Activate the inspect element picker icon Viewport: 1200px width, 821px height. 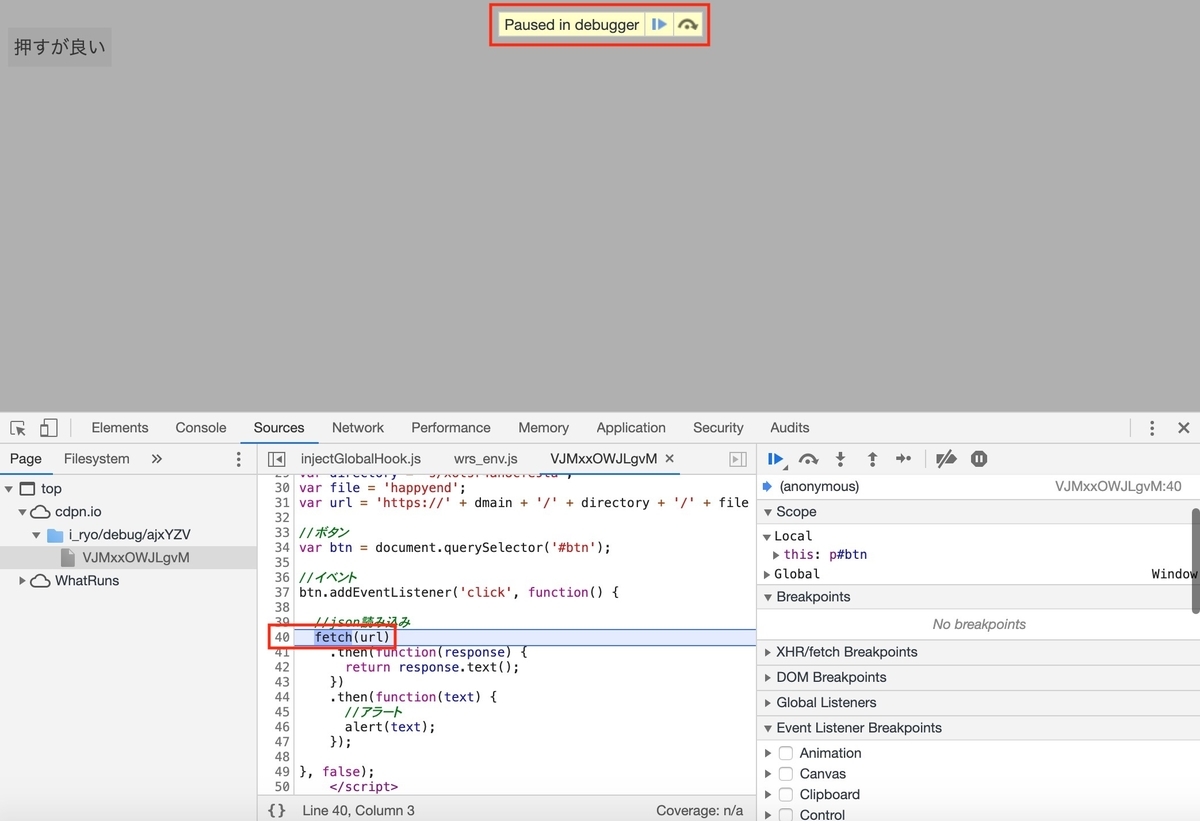pos(18,428)
